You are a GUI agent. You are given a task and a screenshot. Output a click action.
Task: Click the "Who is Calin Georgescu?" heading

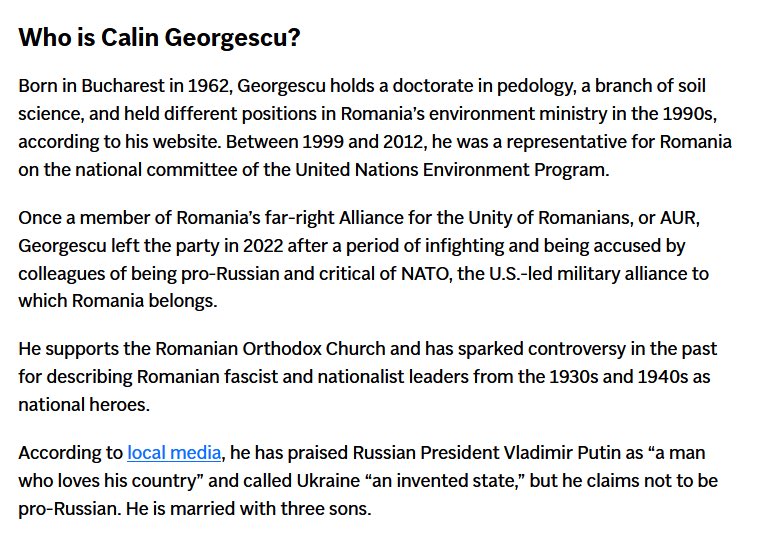point(159,37)
